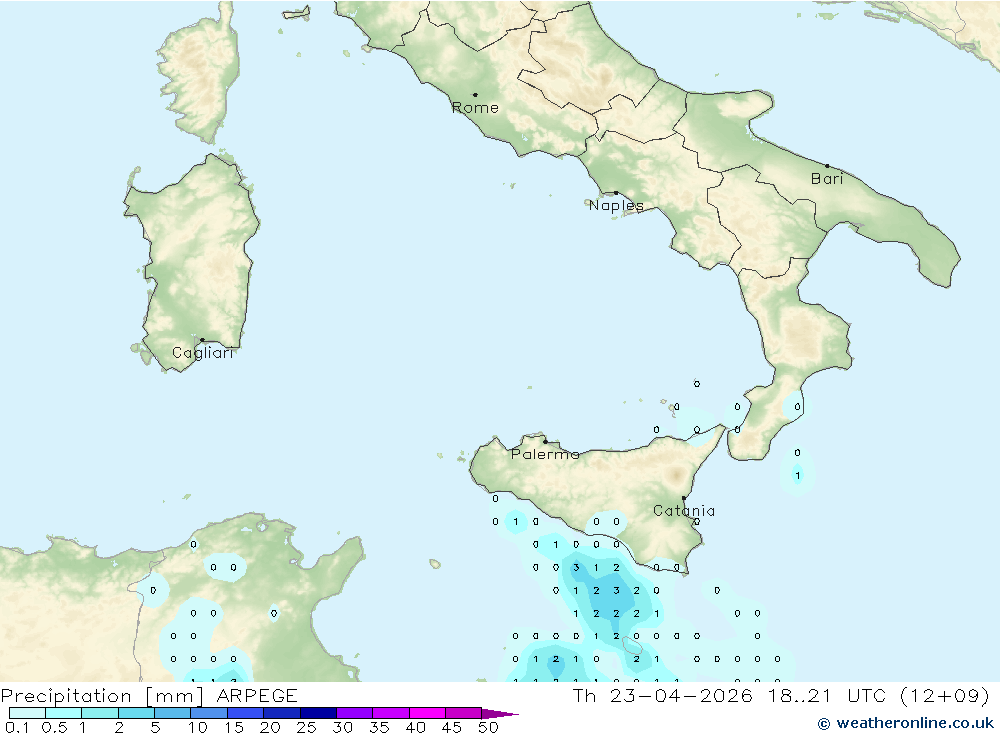The image size is (1000, 733).
Task: Click the Naples city label
Action: pyautogui.click(x=616, y=205)
